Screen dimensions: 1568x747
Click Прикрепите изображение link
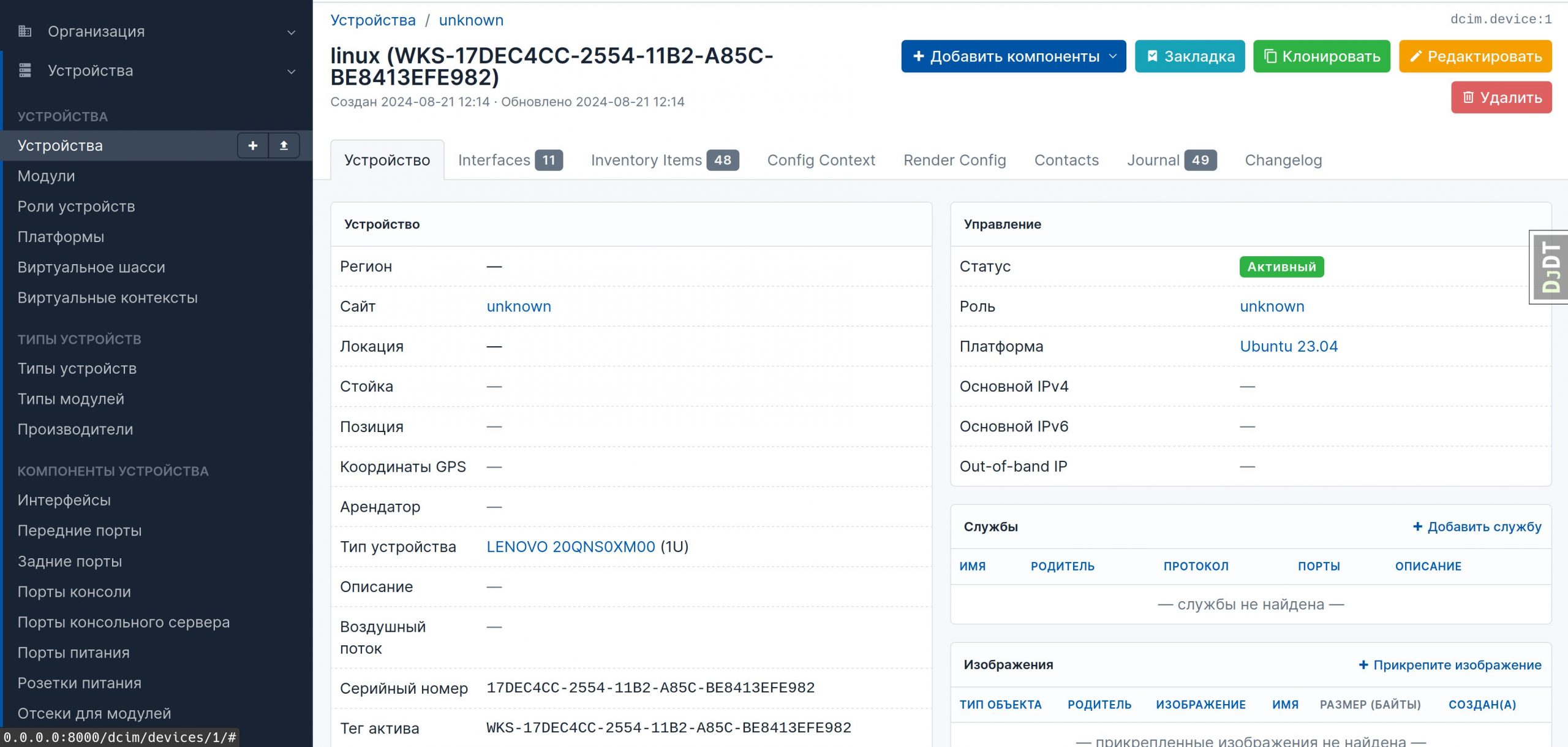pyautogui.click(x=1450, y=665)
